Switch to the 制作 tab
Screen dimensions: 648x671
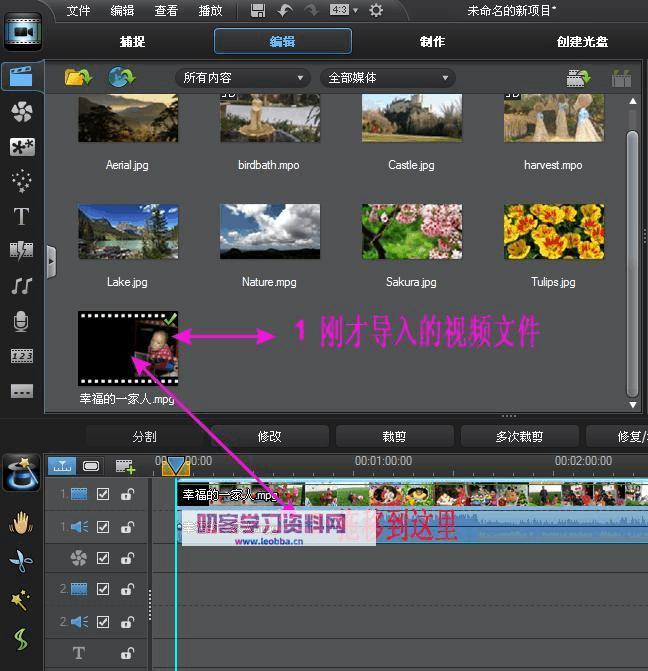(x=432, y=42)
